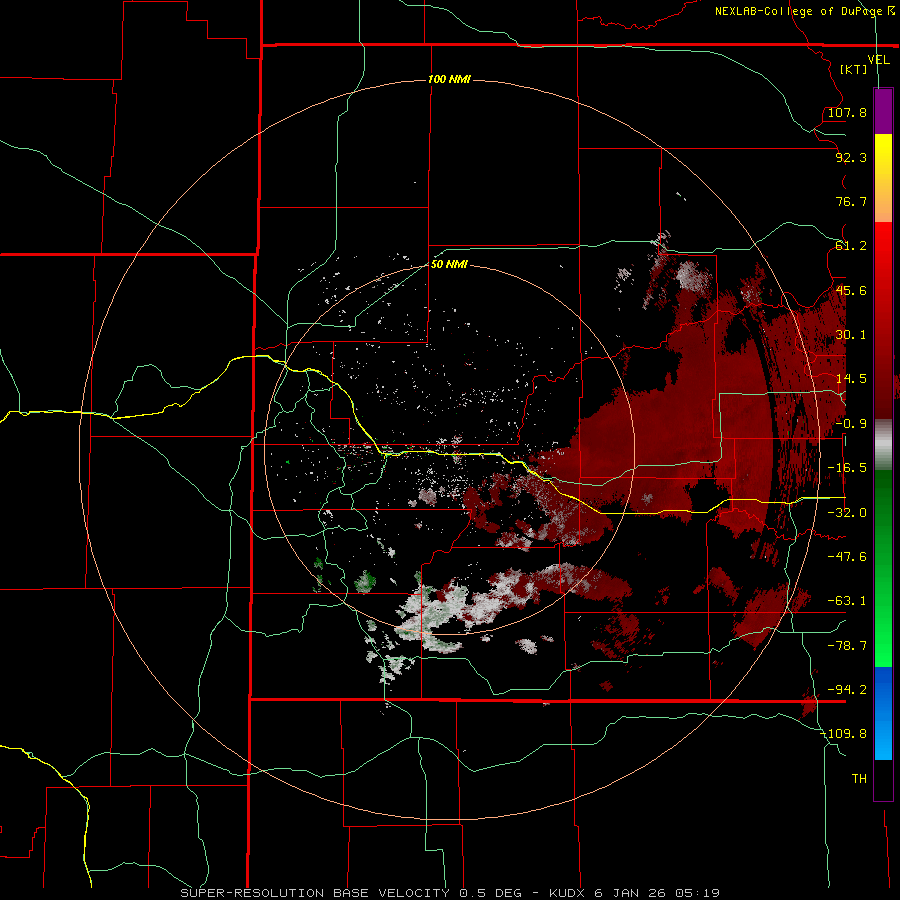Screen dimensions: 900x900
Task: Click the -47.6 velocity scale value
Action: 847,557
